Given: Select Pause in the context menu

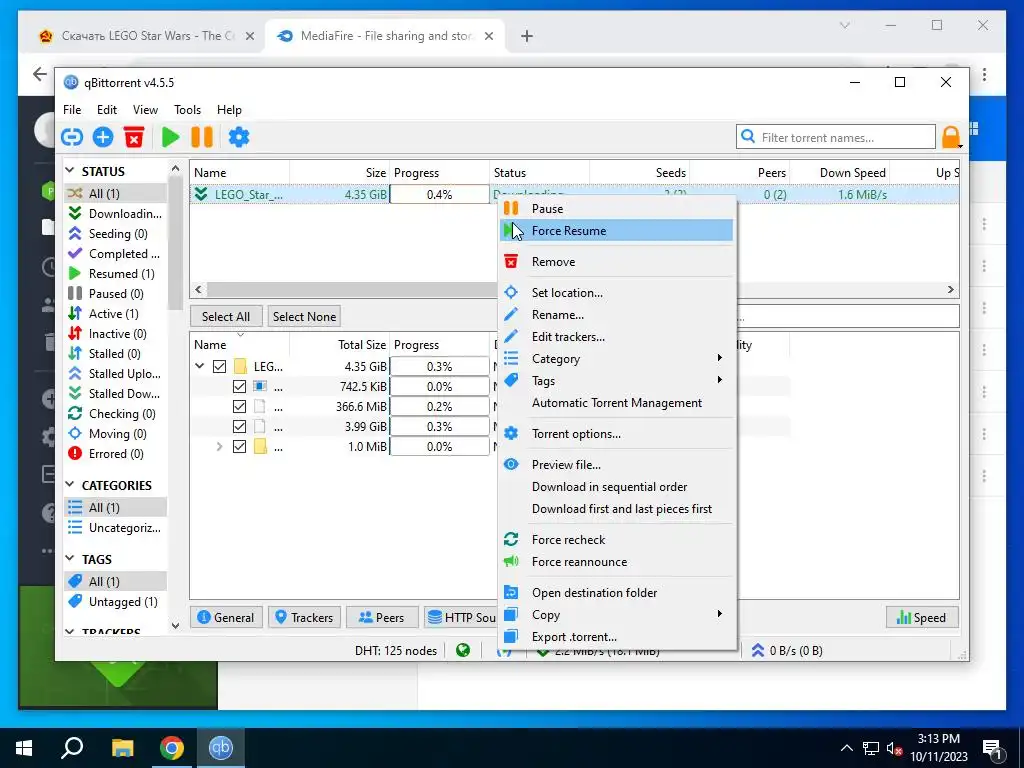Looking at the screenshot, I should [616, 209].
